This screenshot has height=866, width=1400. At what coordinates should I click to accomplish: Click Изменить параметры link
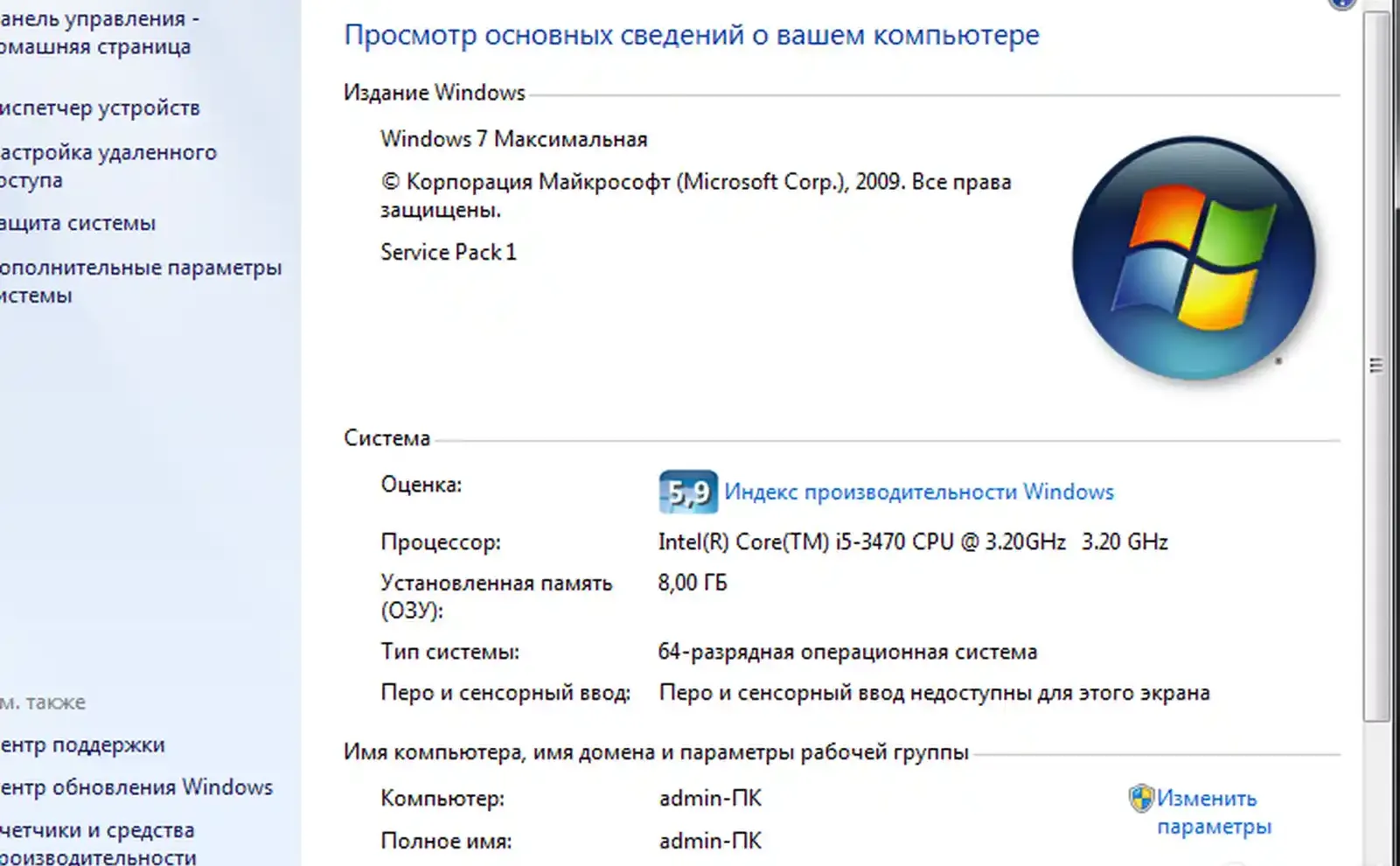point(1214,812)
